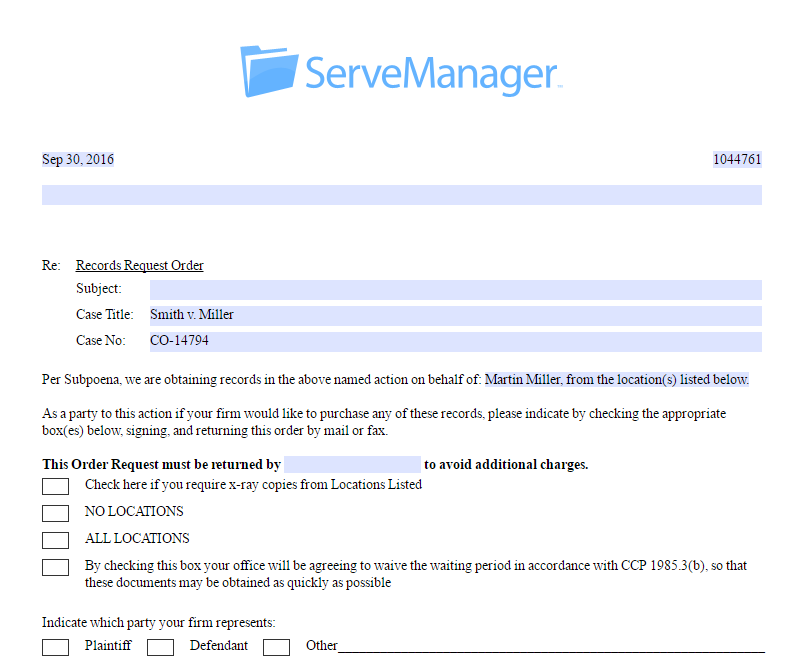Click the Smith v. Miller case title
Viewport: 803px width, 660px height.
pos(191,314)
